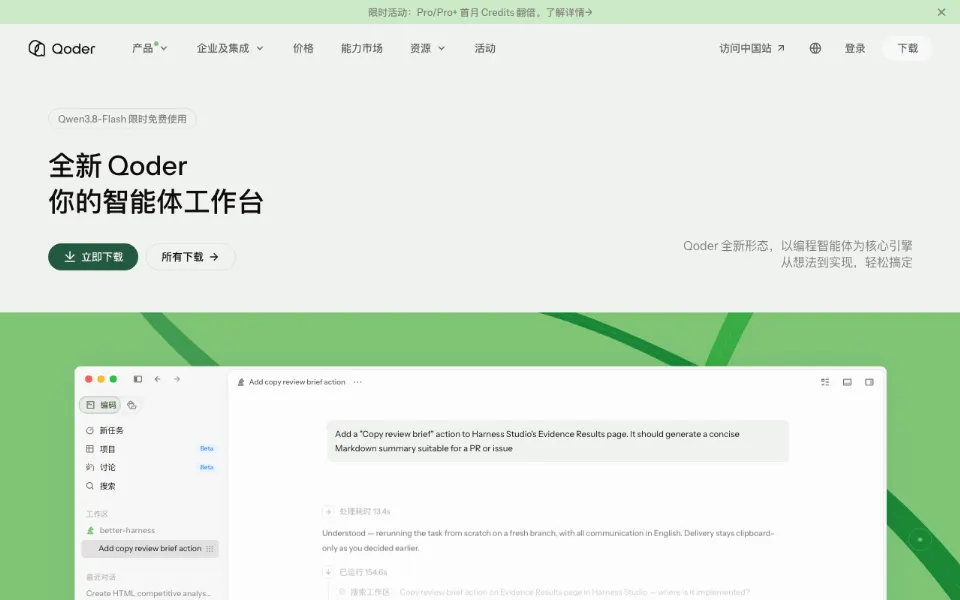Collapse the 已运行 154.6s step
Image resolution: width=960 pixels, height=600 pixels.
[355, 572]
